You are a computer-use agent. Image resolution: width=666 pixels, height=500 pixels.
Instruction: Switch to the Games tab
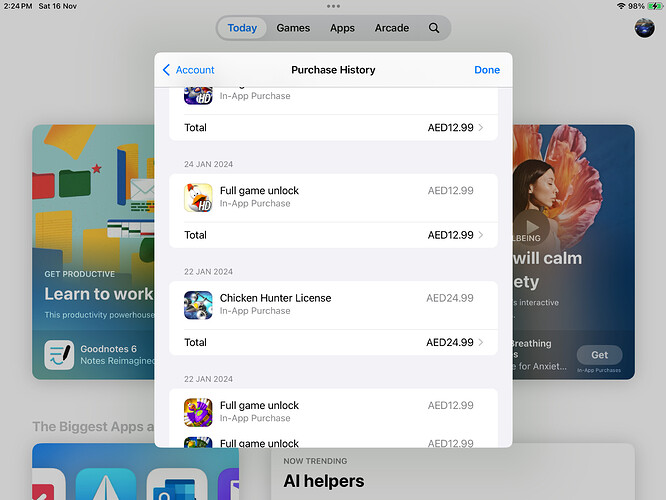coord(293,28)
